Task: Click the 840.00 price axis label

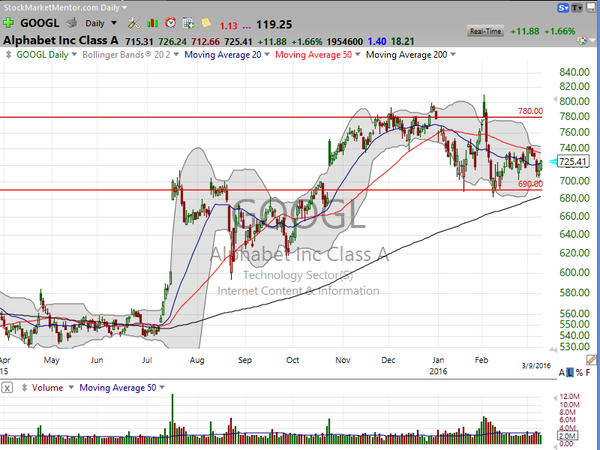Action: [574, 72]
